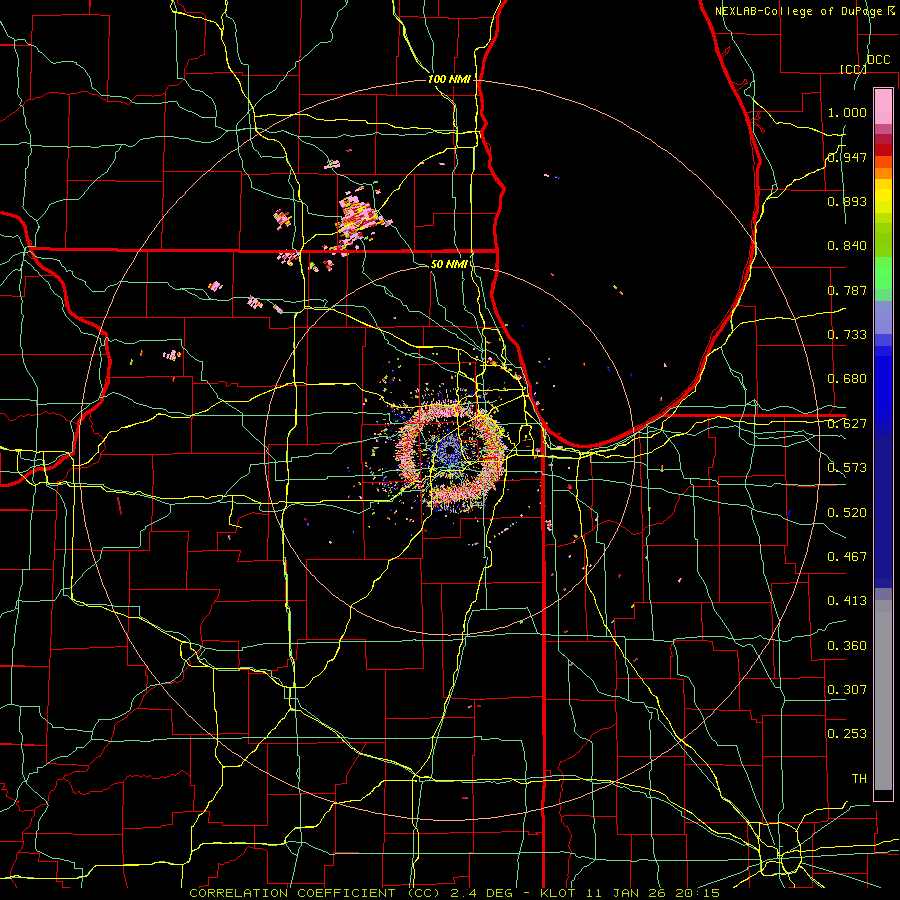The image size is (900, 900).
Task: Pick the pink swatch atop the color bar
Action: tap(883, 106)
